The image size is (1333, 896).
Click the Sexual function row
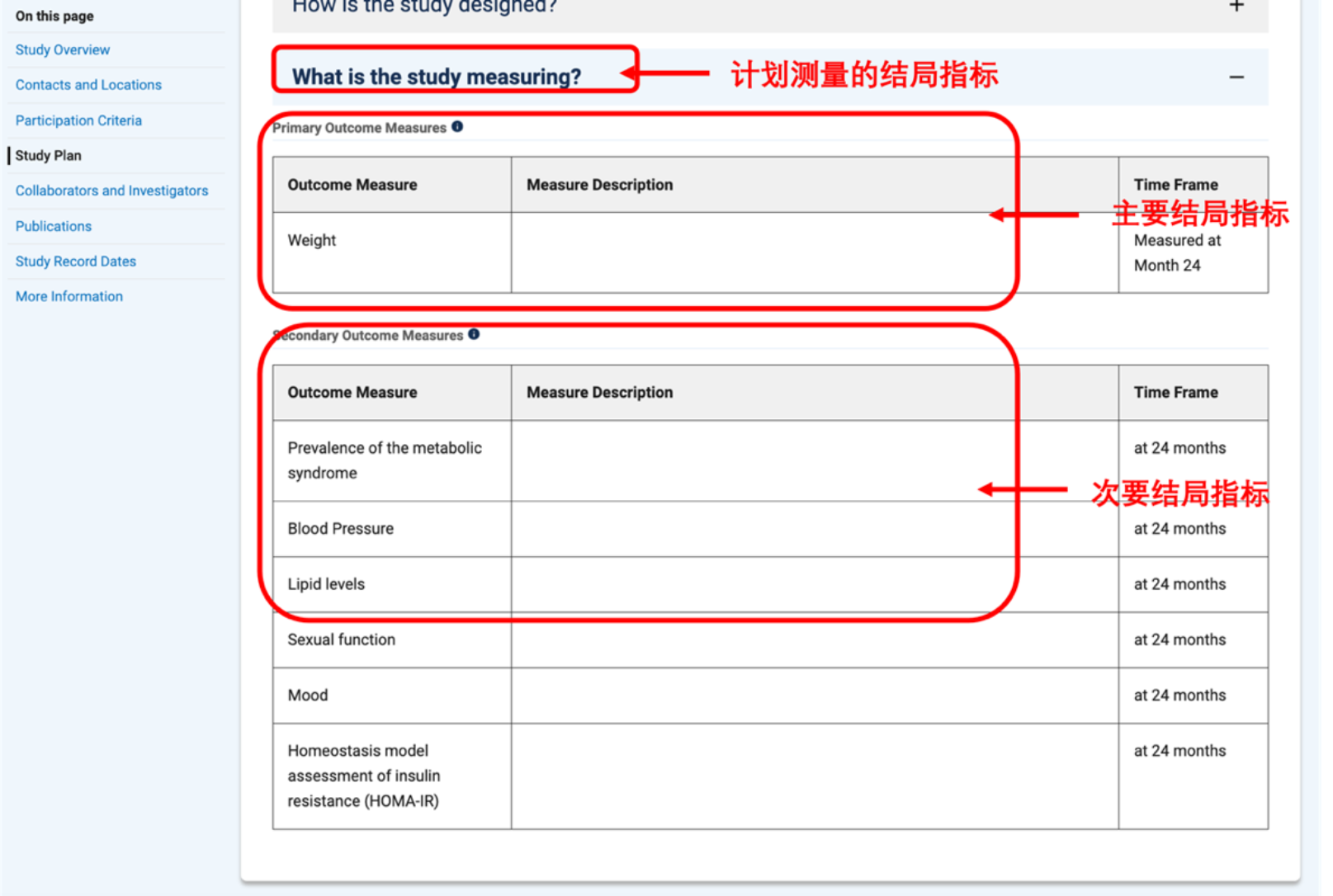[x=342, y=639]
